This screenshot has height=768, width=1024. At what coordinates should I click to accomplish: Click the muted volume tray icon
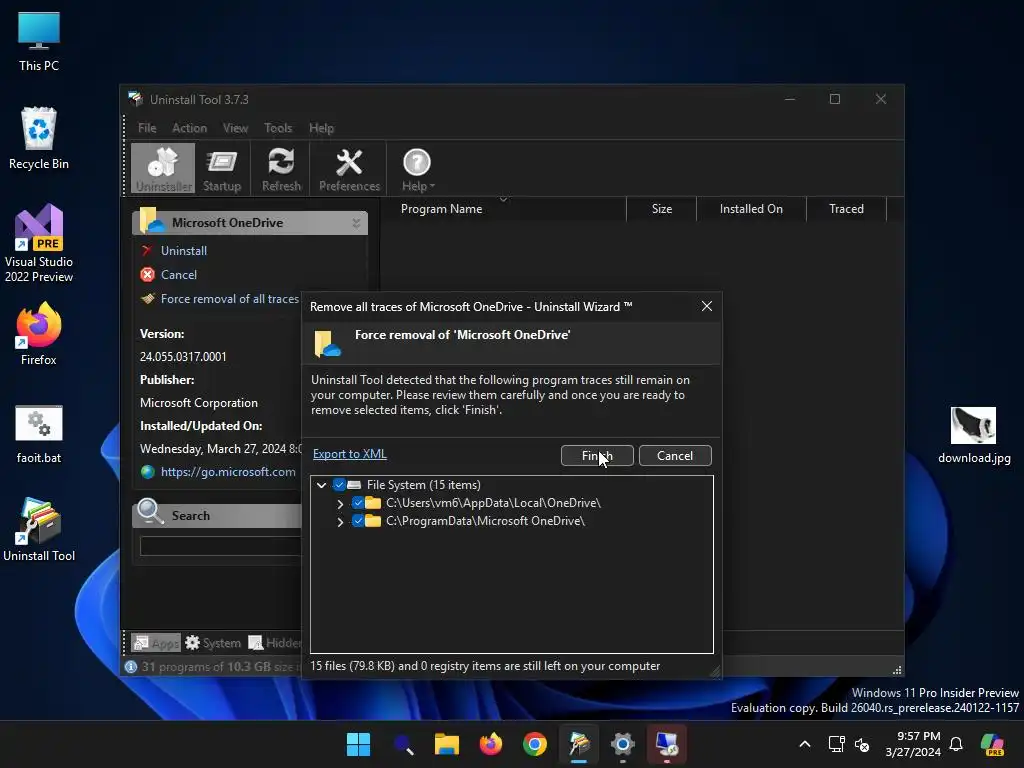(862, 744)
